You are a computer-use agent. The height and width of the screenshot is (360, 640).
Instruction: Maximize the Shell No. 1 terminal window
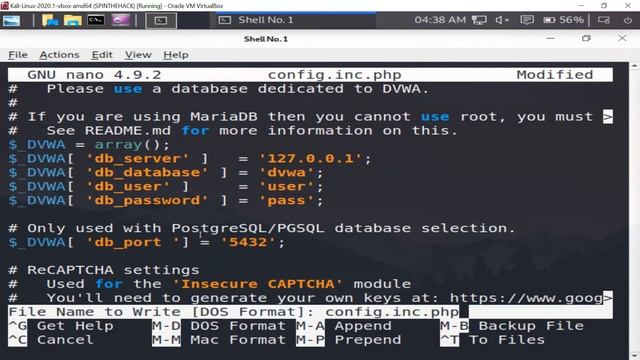(x=587, y=38)
